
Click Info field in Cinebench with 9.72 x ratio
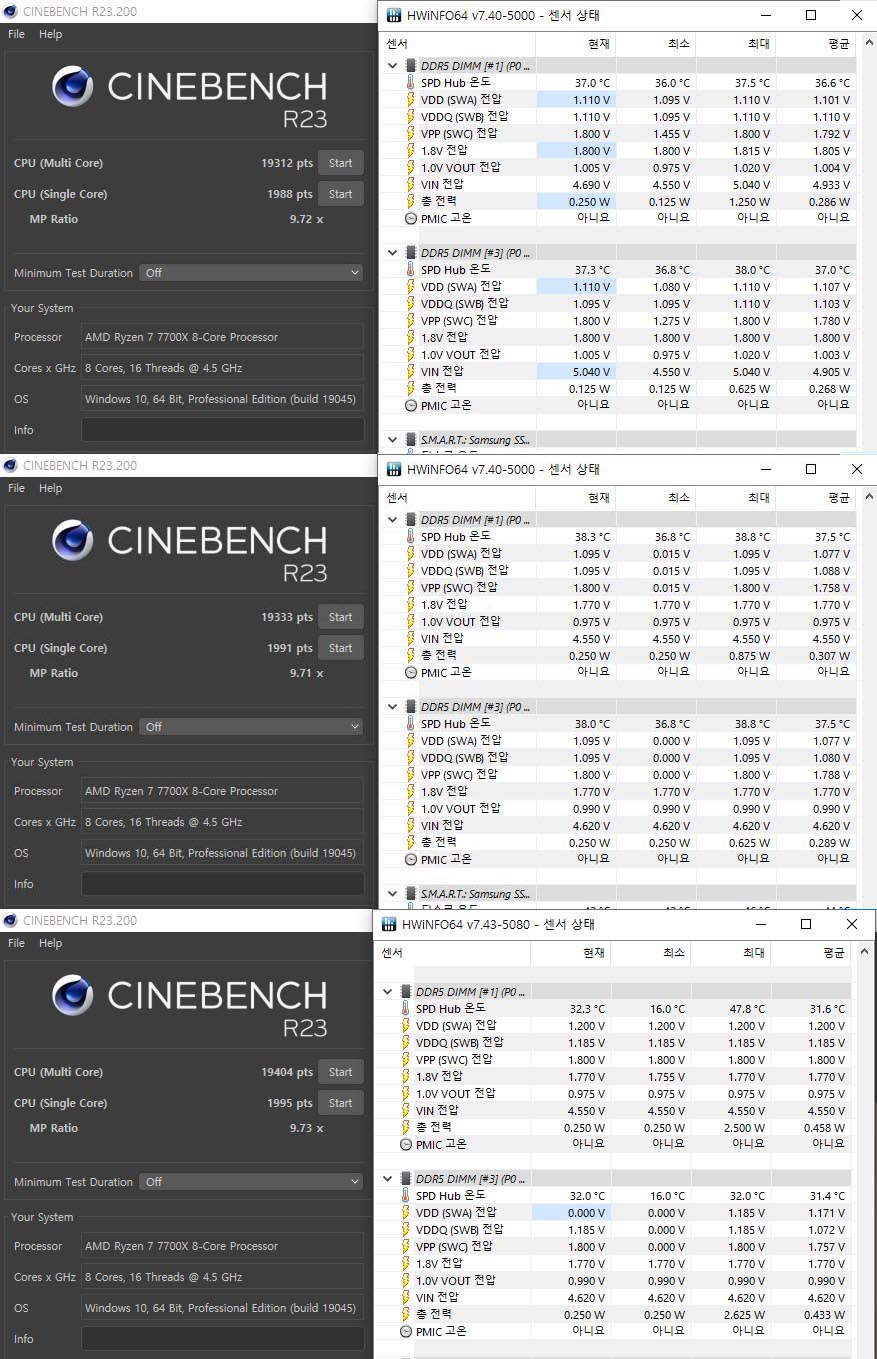tap(222, 430)
